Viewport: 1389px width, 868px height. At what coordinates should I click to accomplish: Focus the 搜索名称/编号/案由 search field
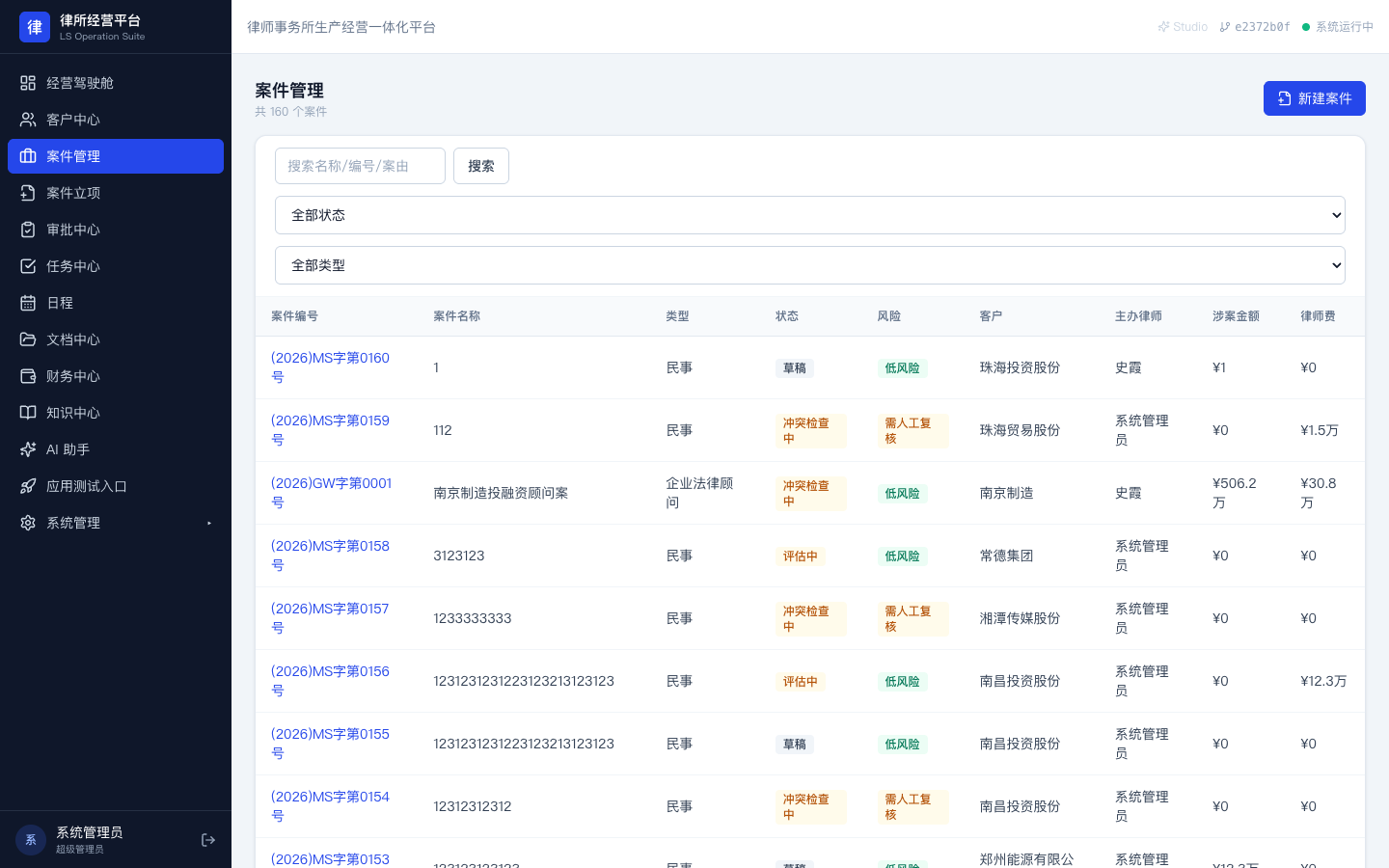coord(360,166)
